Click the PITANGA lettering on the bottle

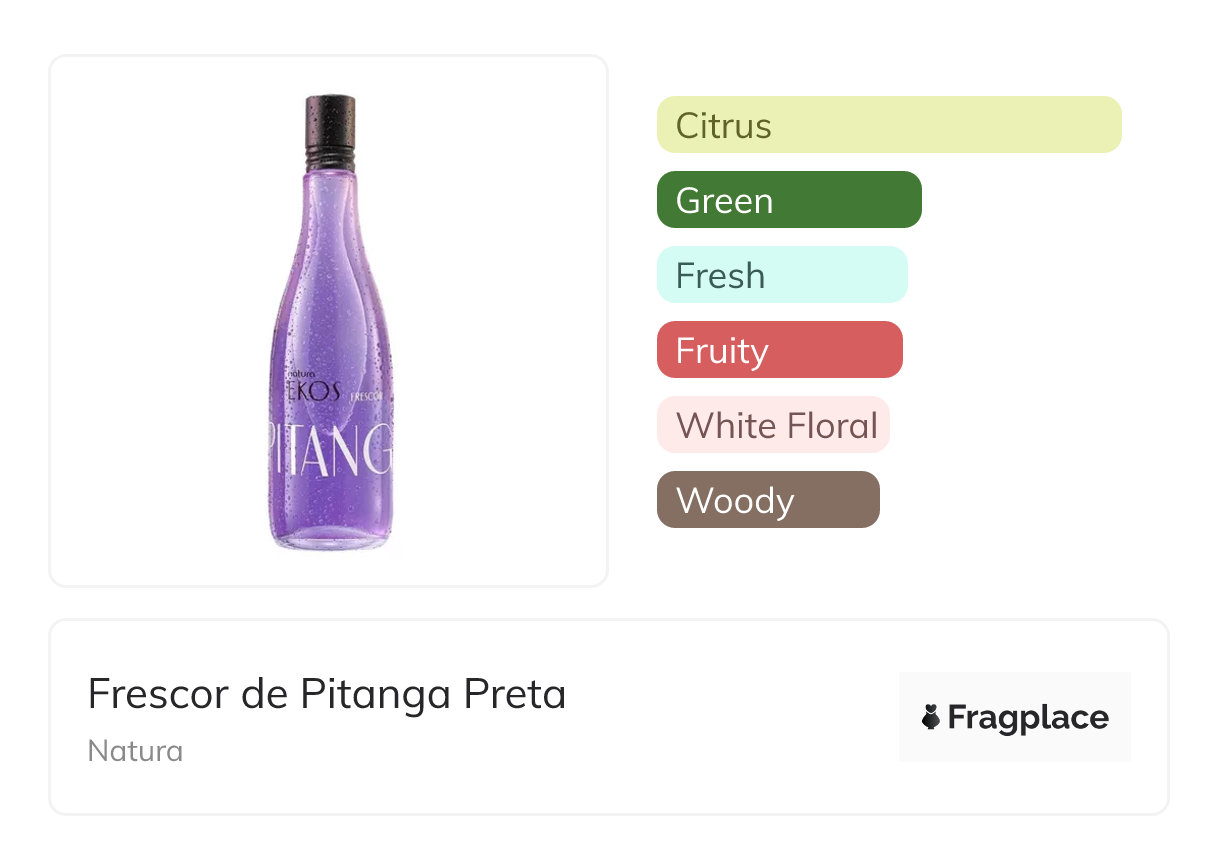(329, 450)
